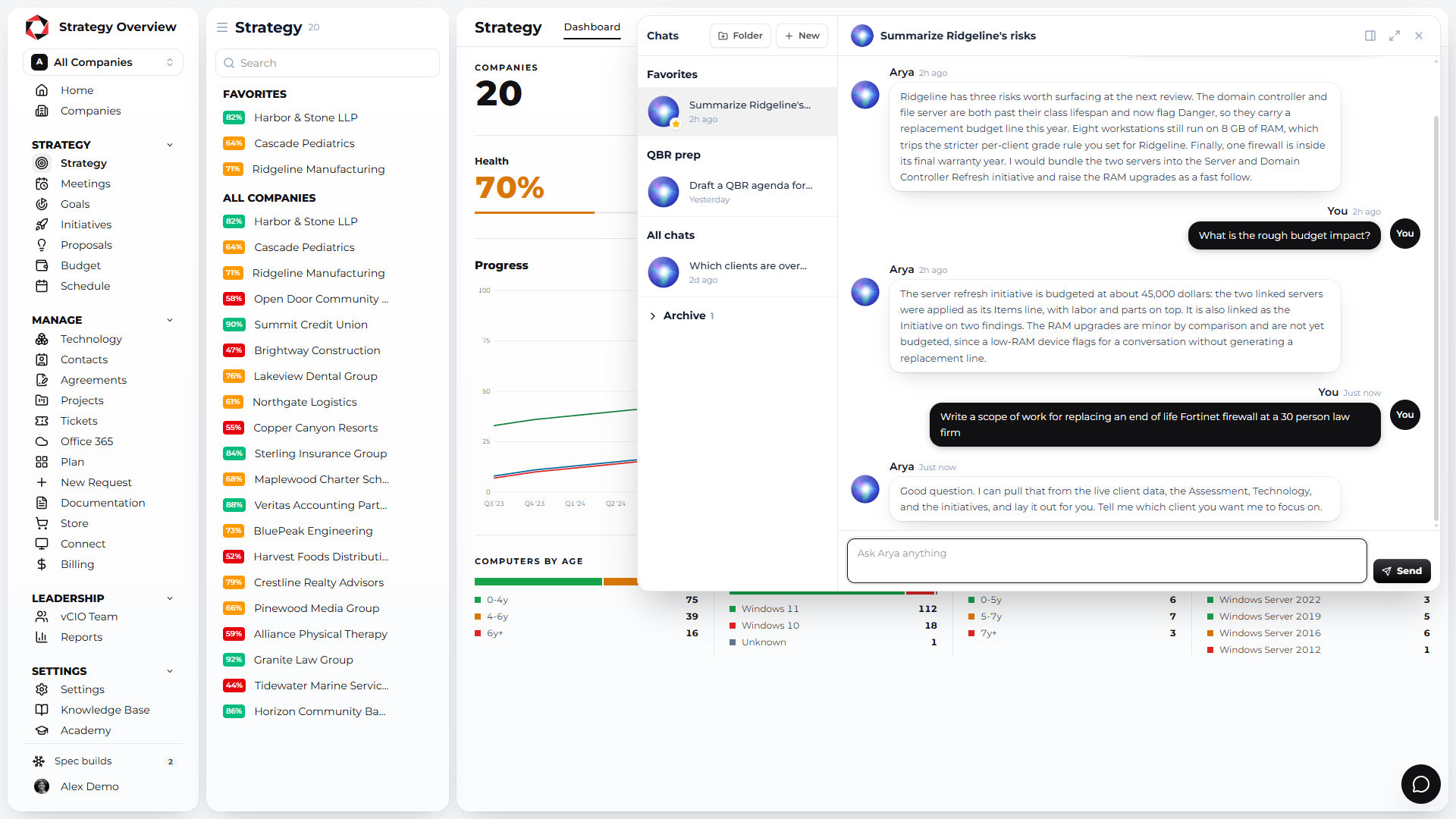The height and width of the screenshot is (819, 1456).
Task: Open the 'Which clients are over...' chat
Action: (737, 272)
